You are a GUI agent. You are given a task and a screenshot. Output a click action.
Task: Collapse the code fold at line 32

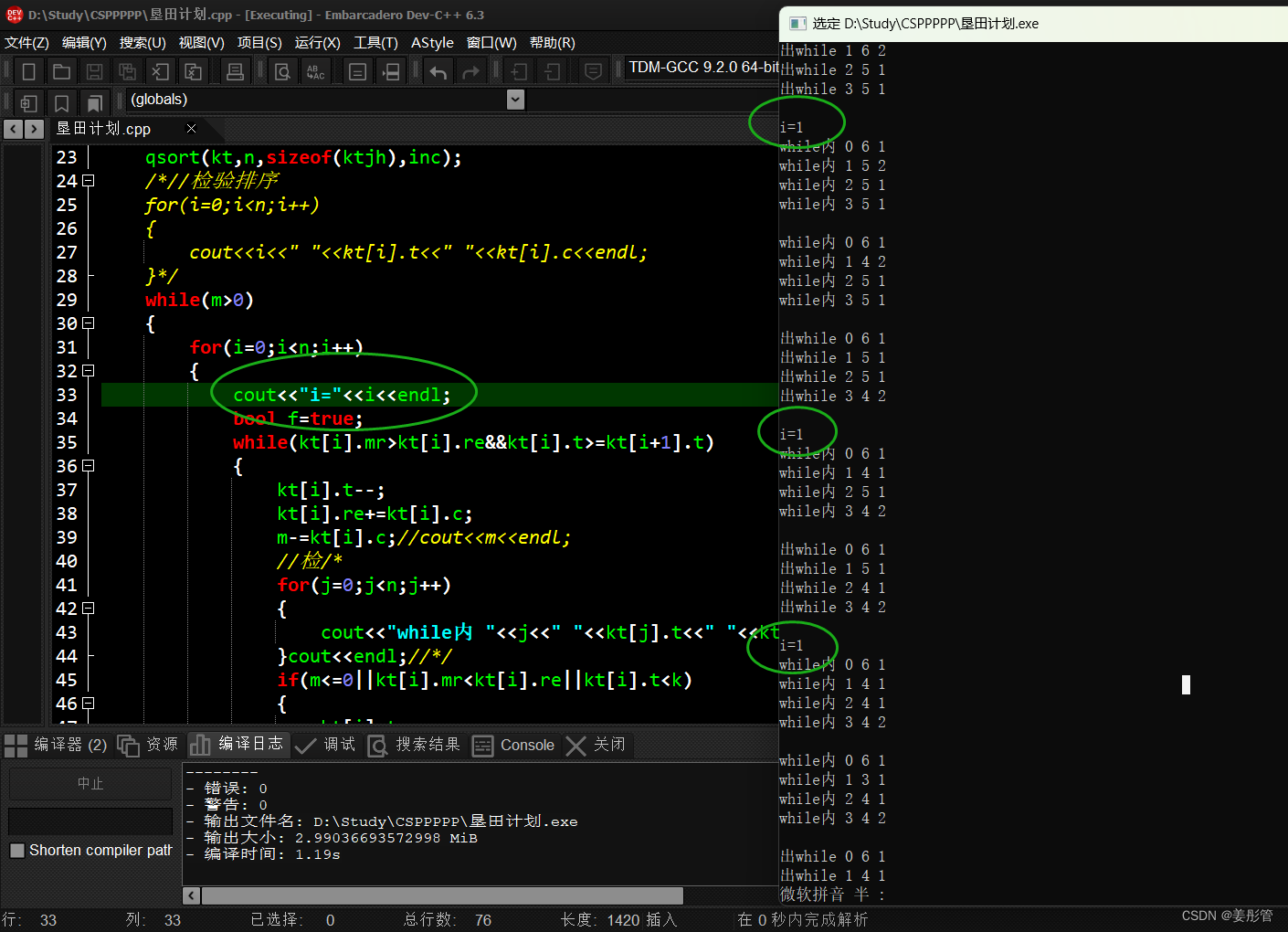[x=89, y=371]
